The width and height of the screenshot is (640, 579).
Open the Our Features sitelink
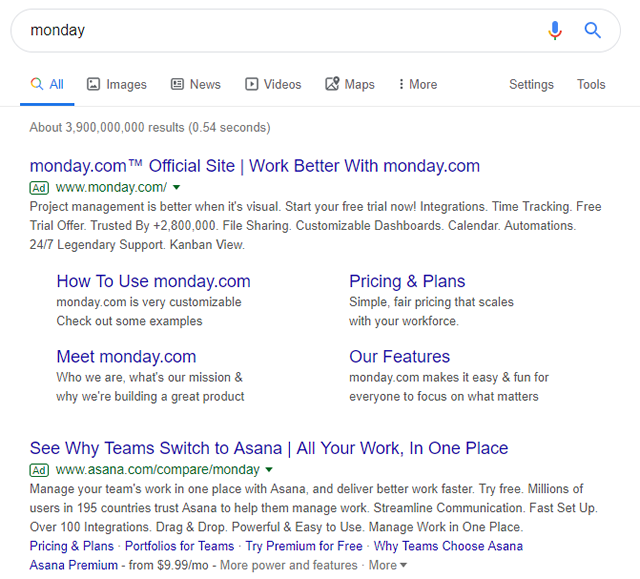tap(399, 356)
